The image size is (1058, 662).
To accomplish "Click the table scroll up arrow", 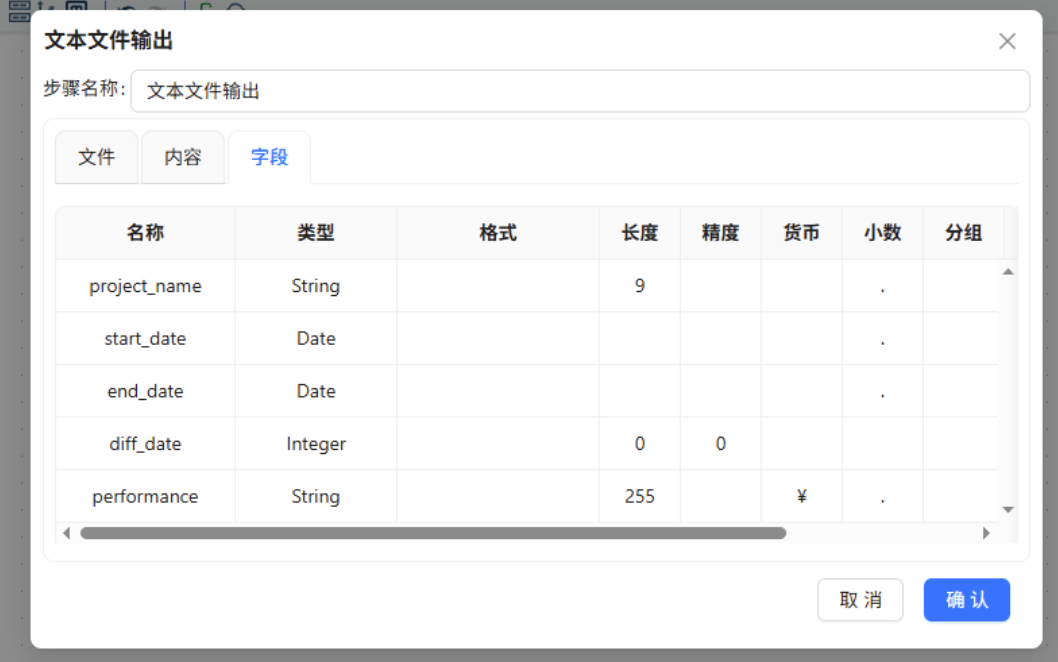I will coord(1008,272).
